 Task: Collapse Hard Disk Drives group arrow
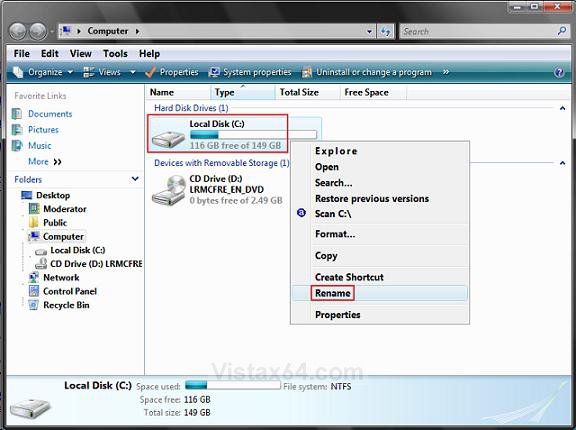(562, 108)
